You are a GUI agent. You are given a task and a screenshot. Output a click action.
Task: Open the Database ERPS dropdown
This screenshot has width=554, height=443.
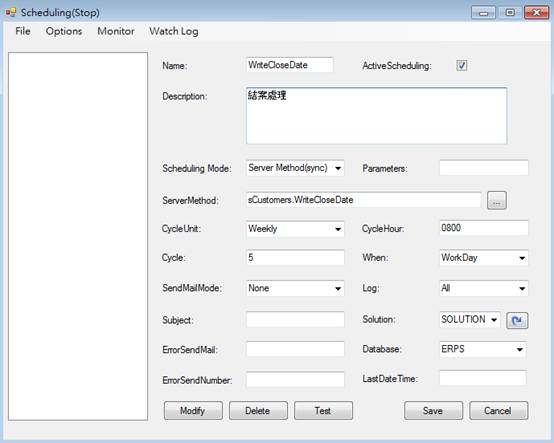(x=483, y=349)
